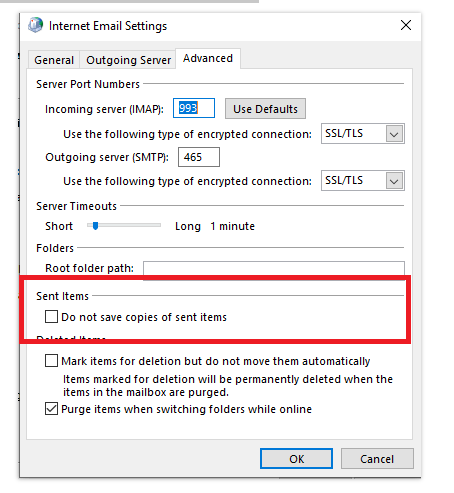
Task: Open the Outgoing Server tab
Action: point(128,60)
